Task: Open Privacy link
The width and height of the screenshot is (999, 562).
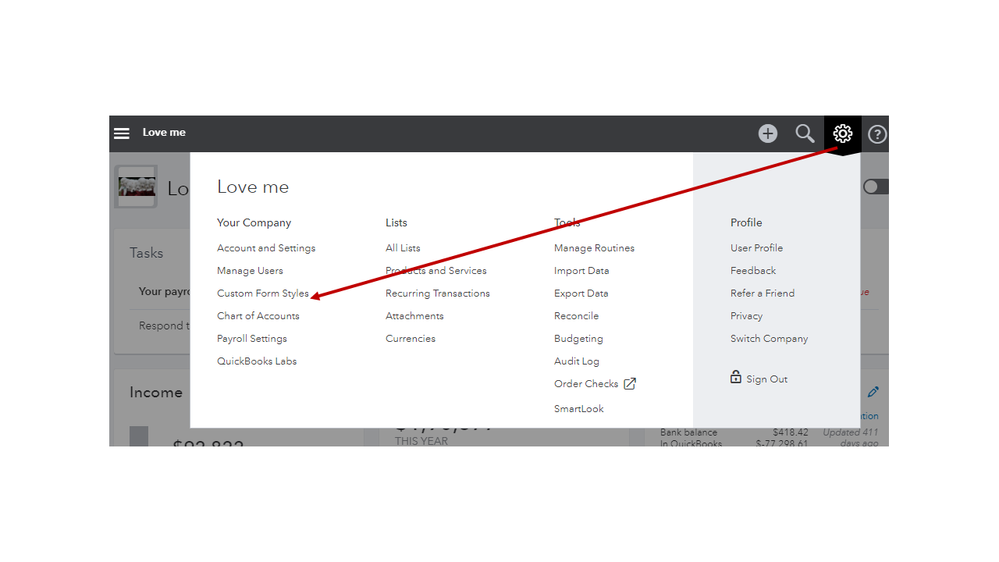Action: (x=746, y=316)
